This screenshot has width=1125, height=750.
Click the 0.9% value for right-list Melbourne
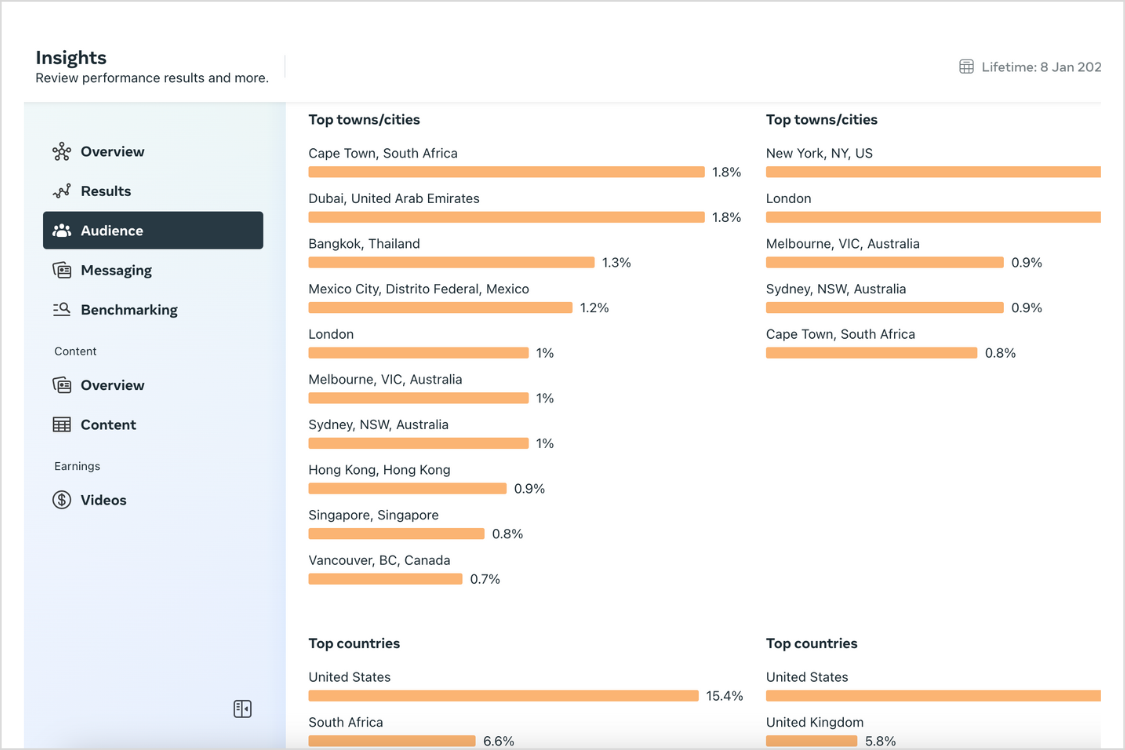pos(1027,262)
